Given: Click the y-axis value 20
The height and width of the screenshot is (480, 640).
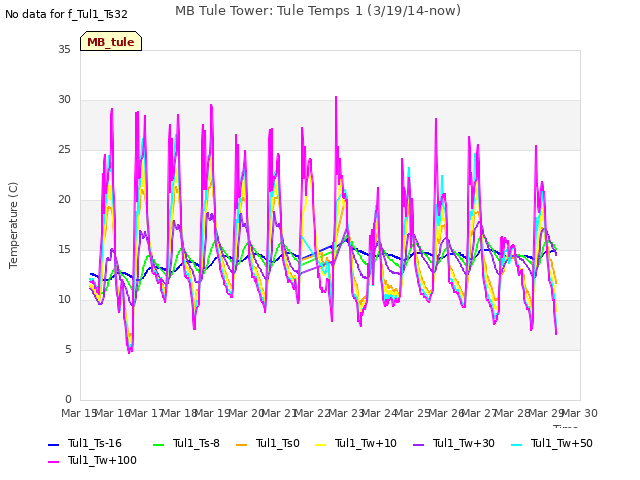Looking at the screenshot, I should pos(64,200).
